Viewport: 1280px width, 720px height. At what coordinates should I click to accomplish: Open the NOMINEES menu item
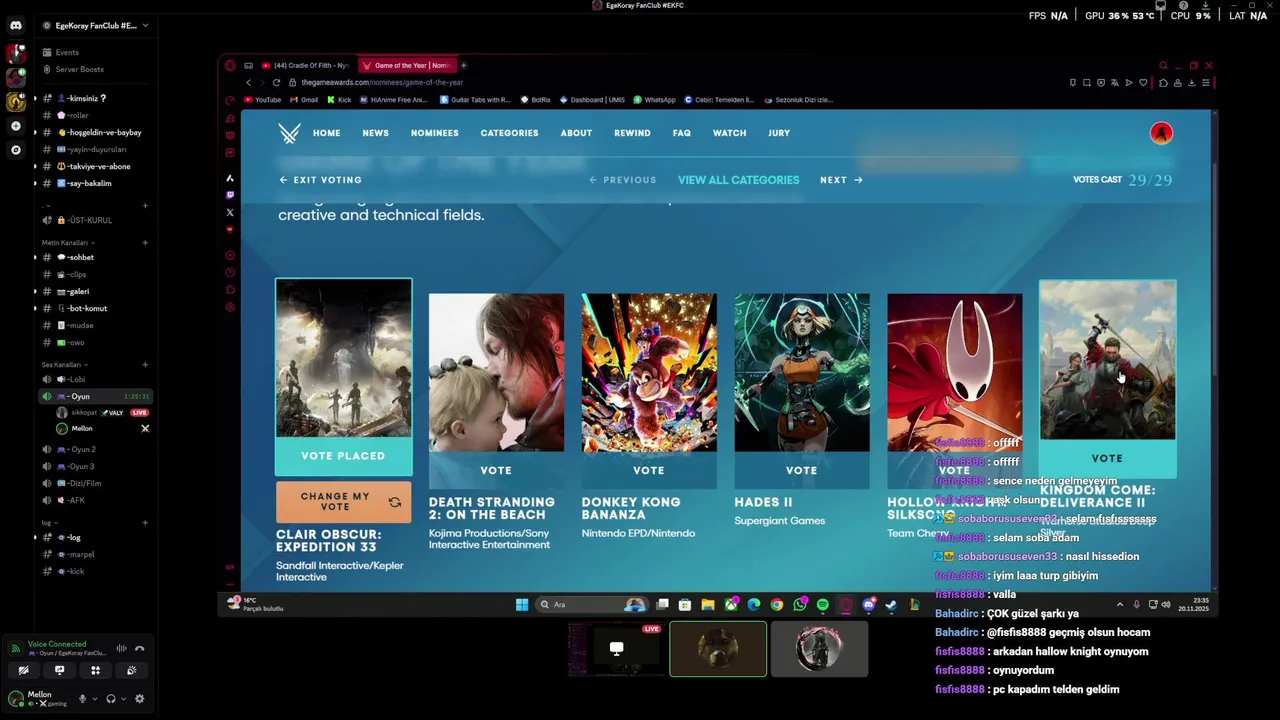[x=434, y=133]
